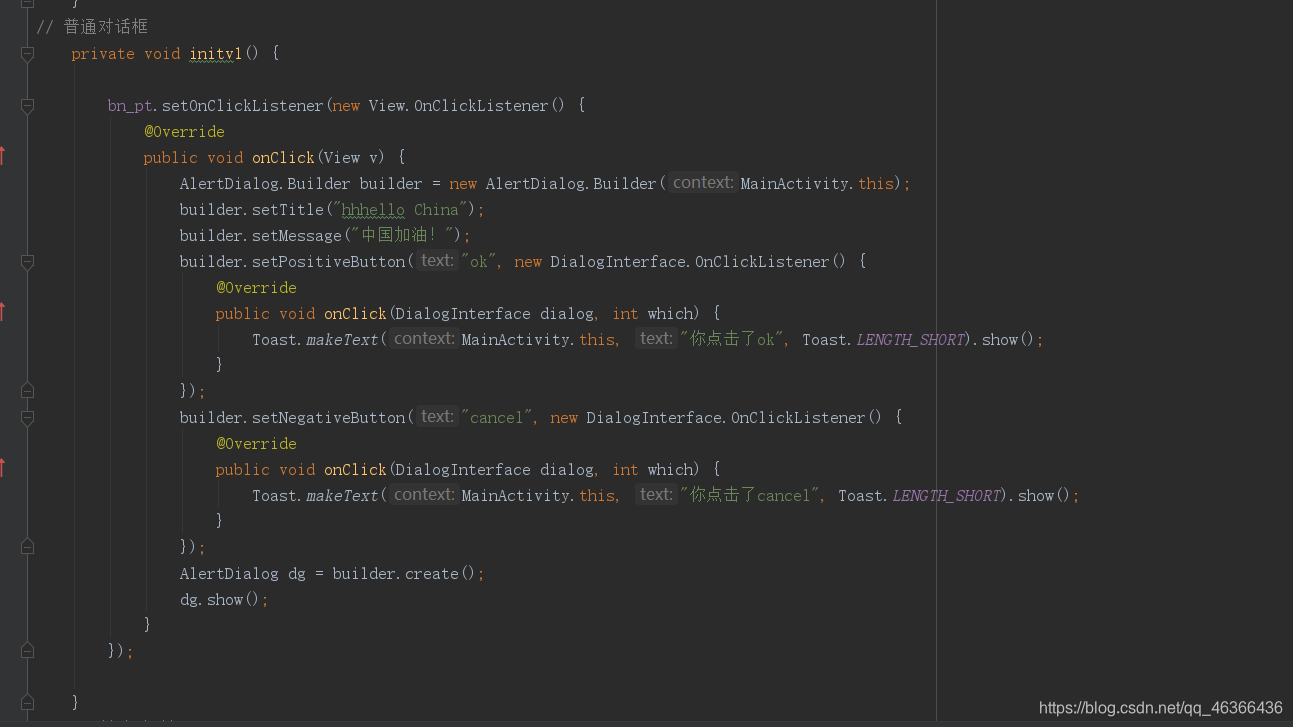Click the "text:" hint before "你点击了ok"

657,339
